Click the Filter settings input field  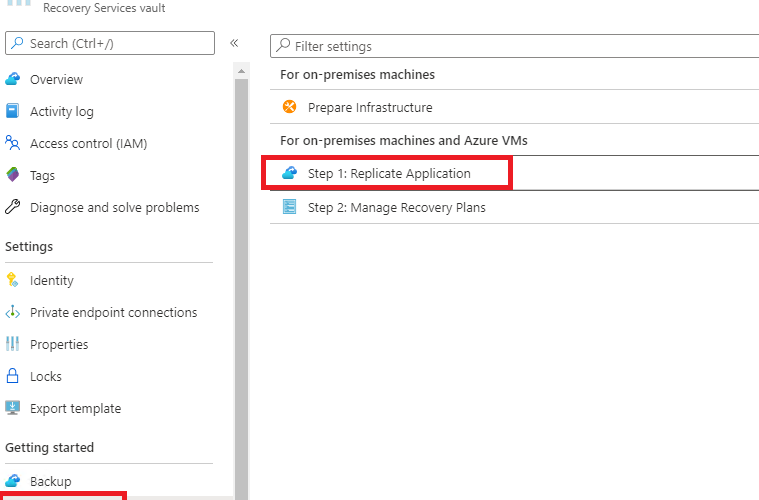click(x=515, y=46)
